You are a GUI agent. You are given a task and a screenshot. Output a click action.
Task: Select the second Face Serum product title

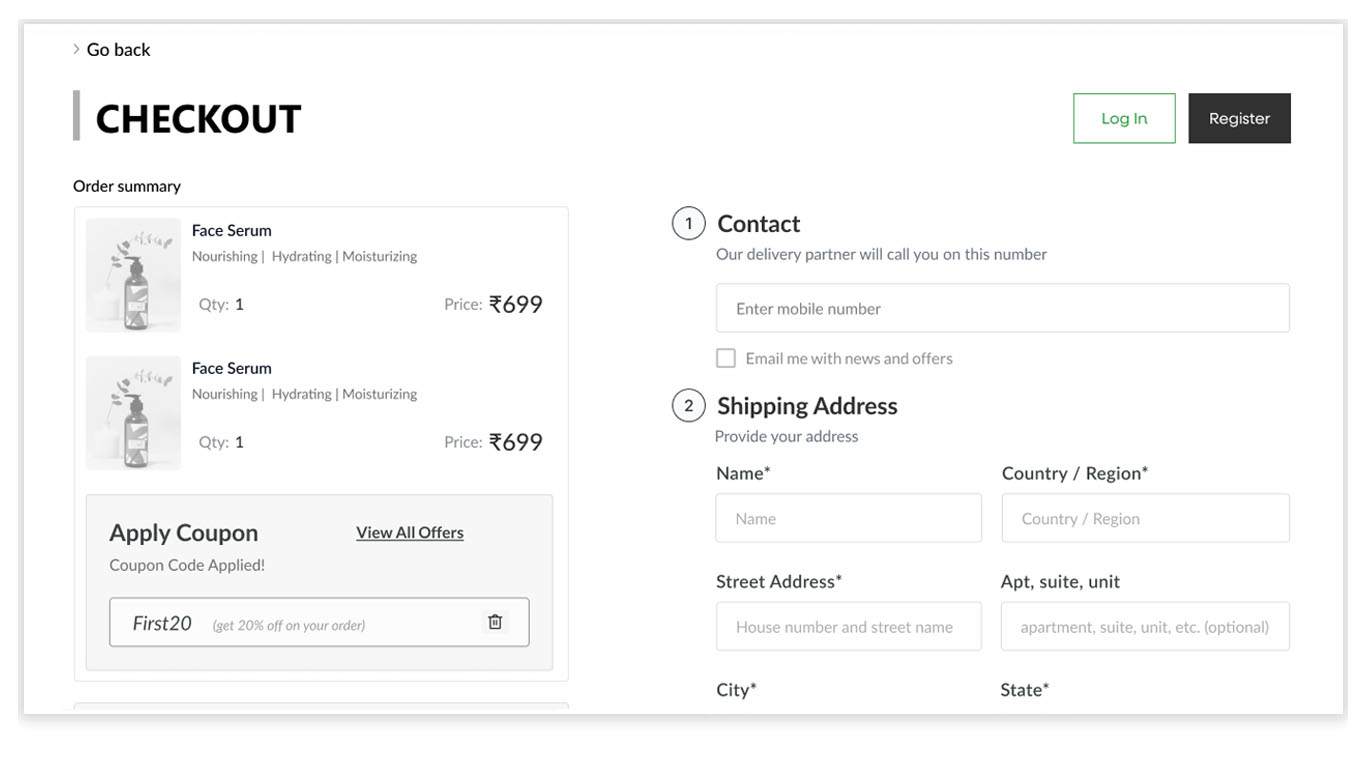(232, 368)
